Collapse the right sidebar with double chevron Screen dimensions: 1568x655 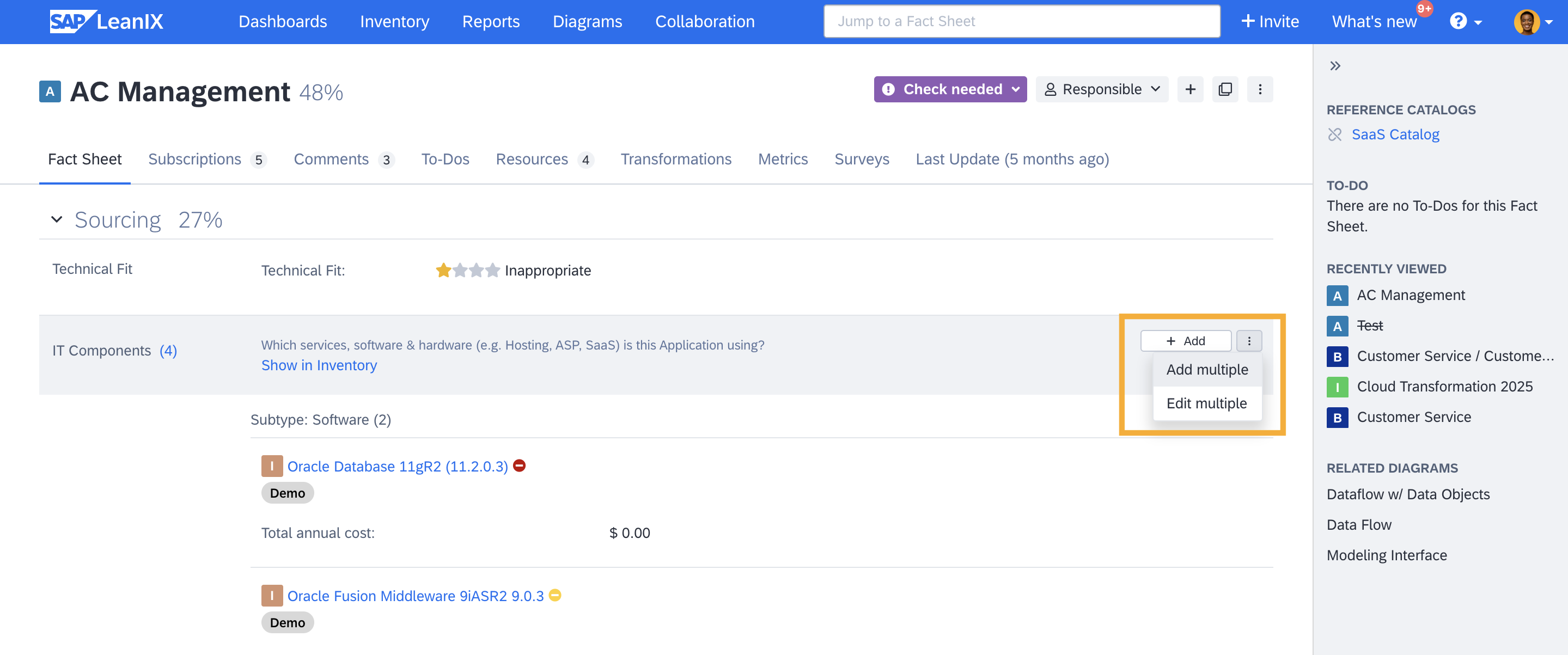click(x=1335, y=66)
